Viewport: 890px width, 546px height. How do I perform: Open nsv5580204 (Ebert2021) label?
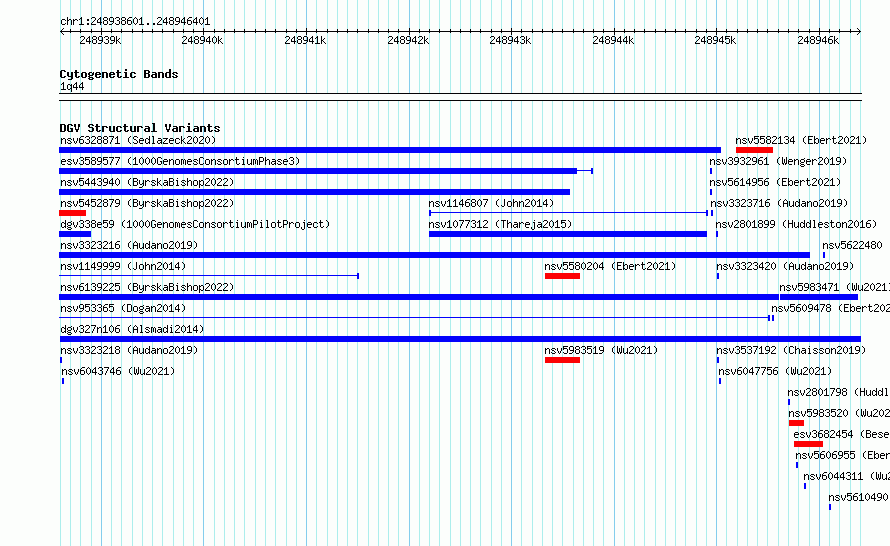(610, 266)
